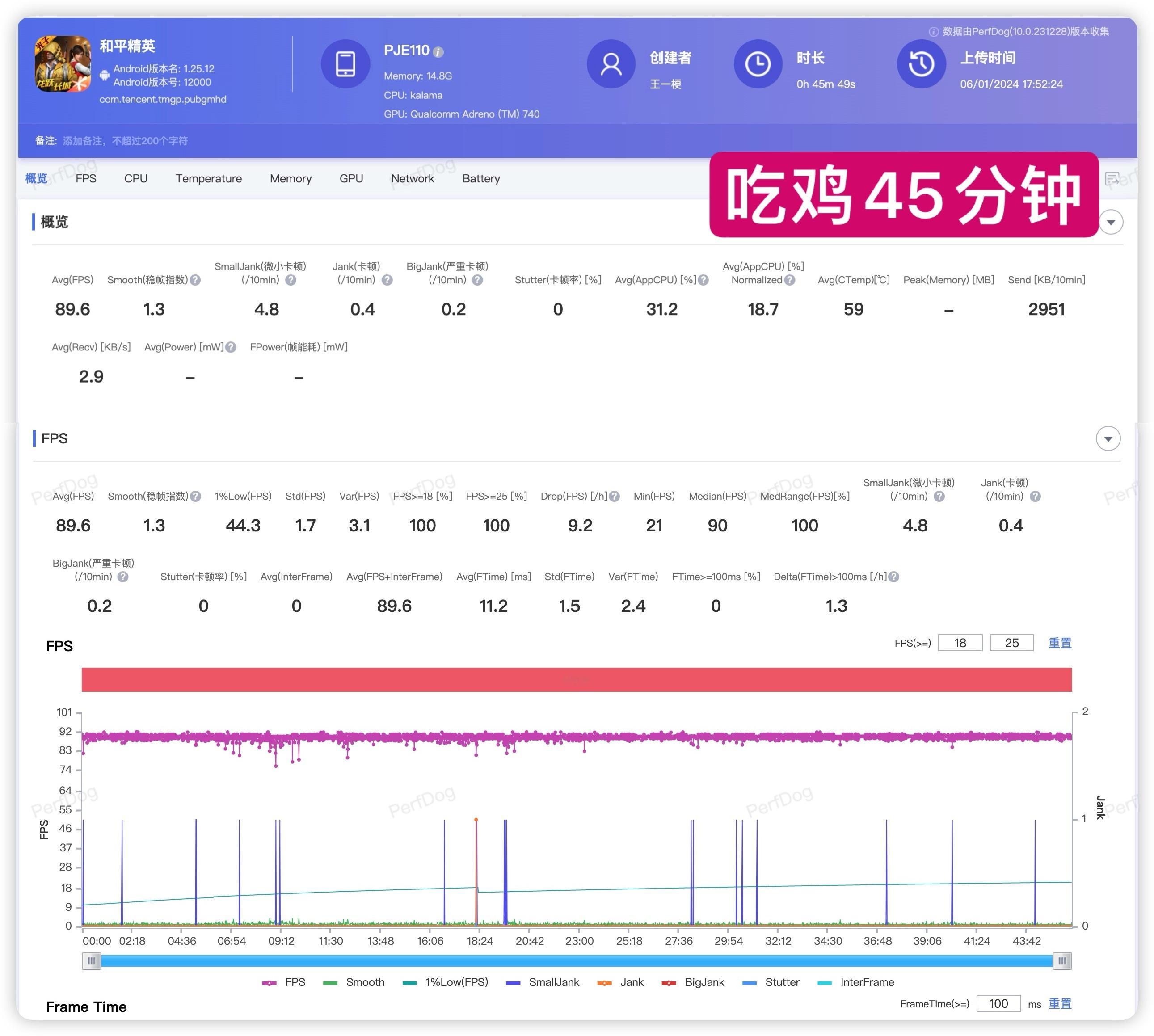
Task: Click the red scene label bar above chart
Action: [x=577, y=680]
